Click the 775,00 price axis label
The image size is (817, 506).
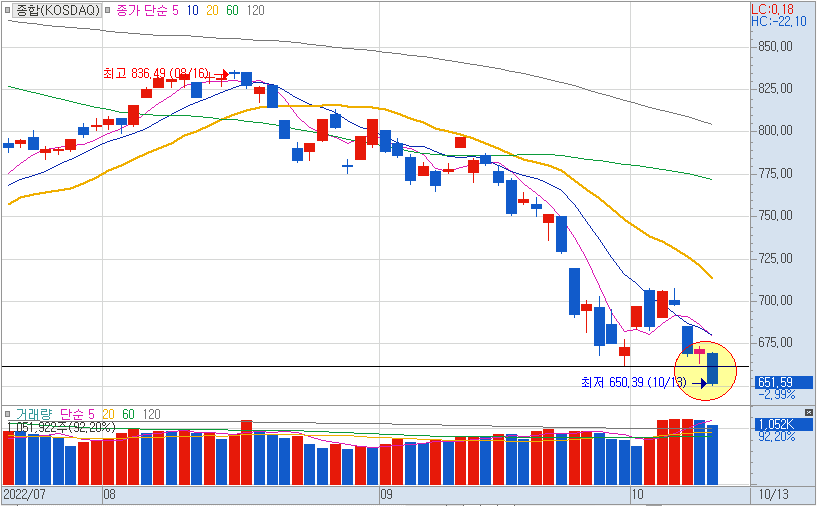tap(775, 173)
